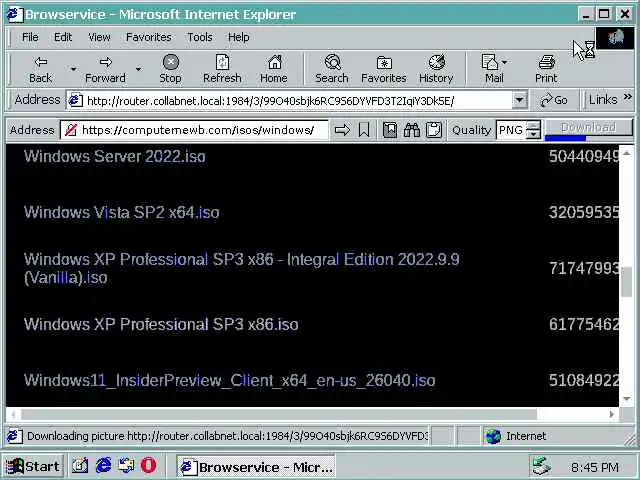Select the Browservice taskbar button
The image size is (640, 480).
click(x=256, y=466)
